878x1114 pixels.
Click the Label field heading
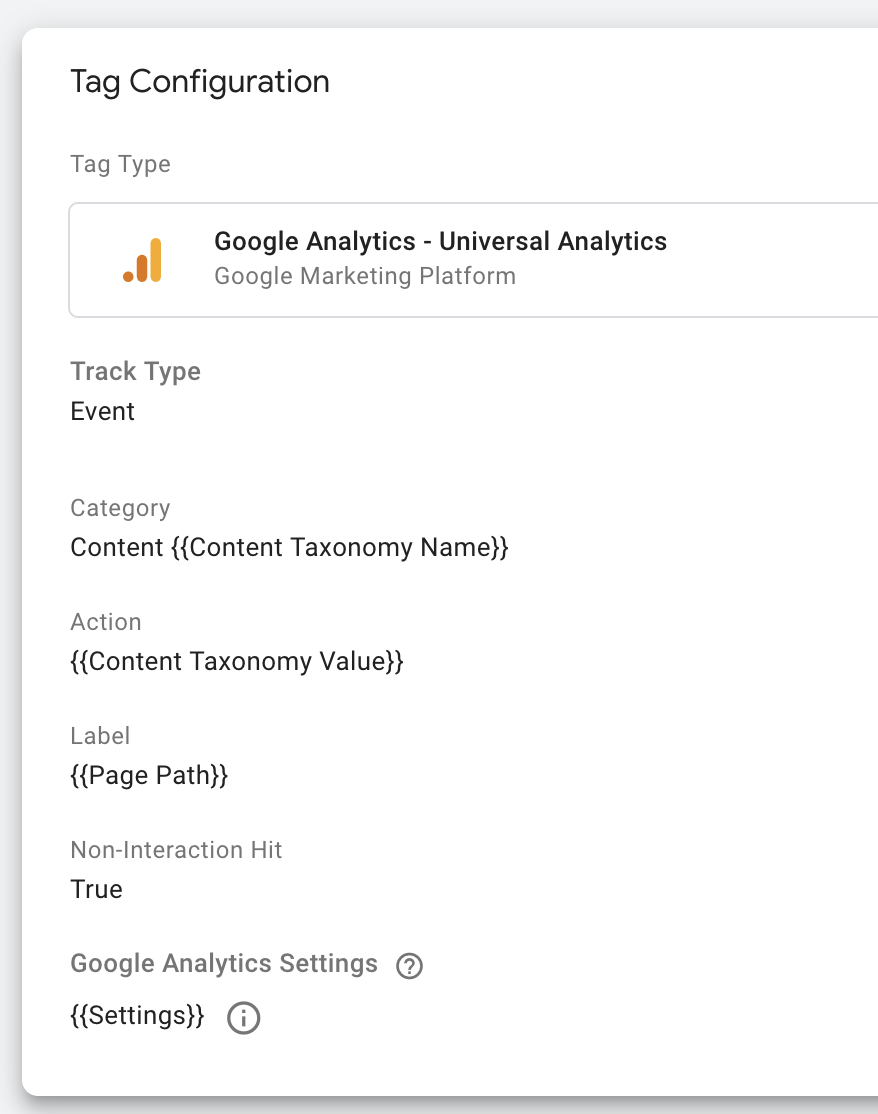coord(100,736)
